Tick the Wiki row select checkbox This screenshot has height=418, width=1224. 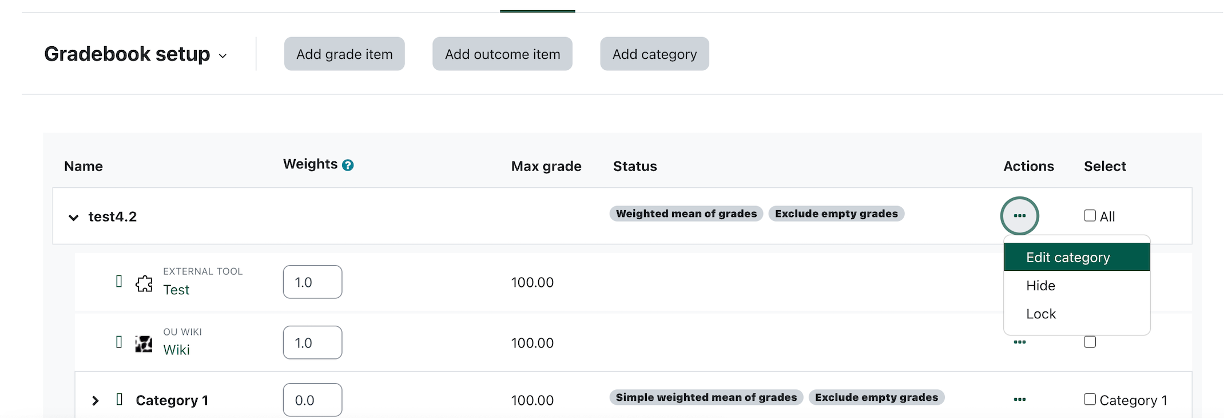tap(1090, 342)
